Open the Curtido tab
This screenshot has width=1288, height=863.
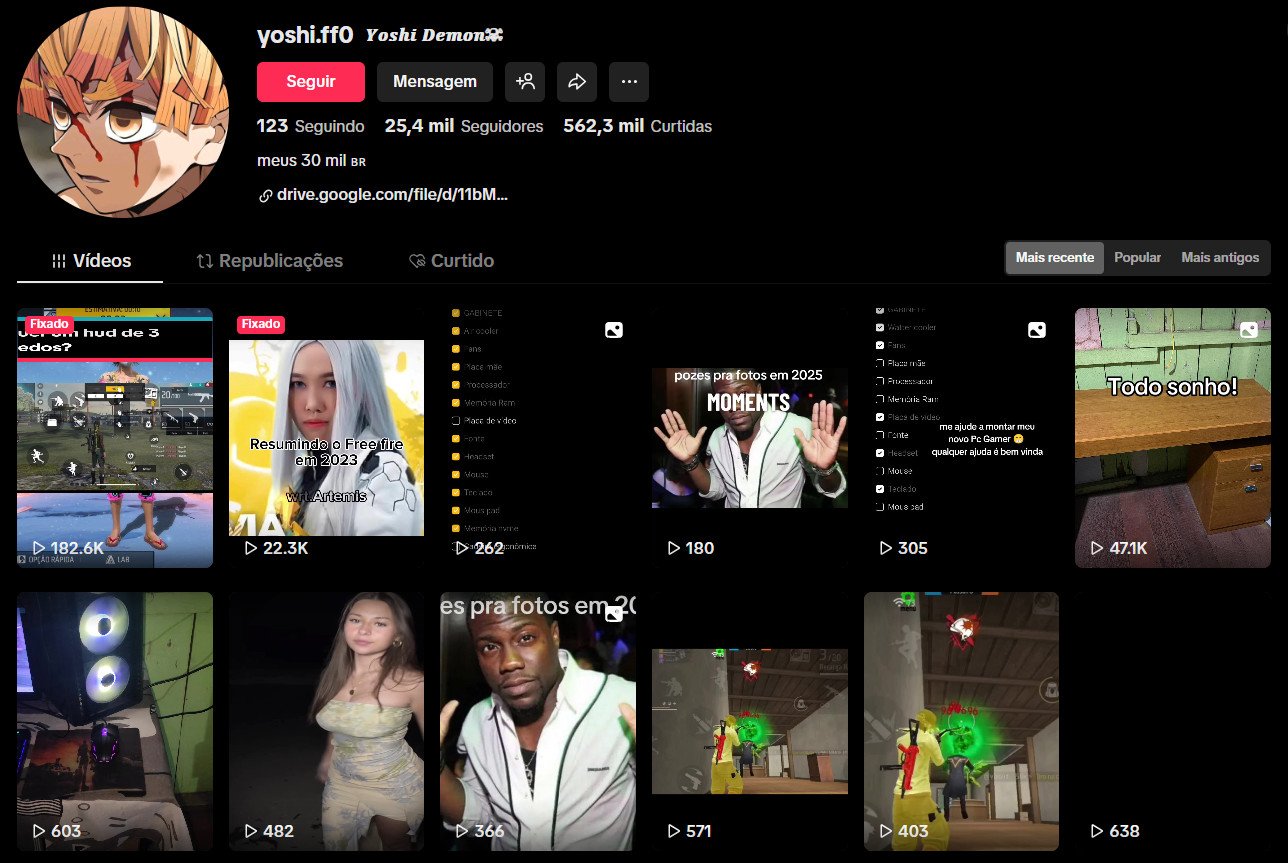(451, 260)
